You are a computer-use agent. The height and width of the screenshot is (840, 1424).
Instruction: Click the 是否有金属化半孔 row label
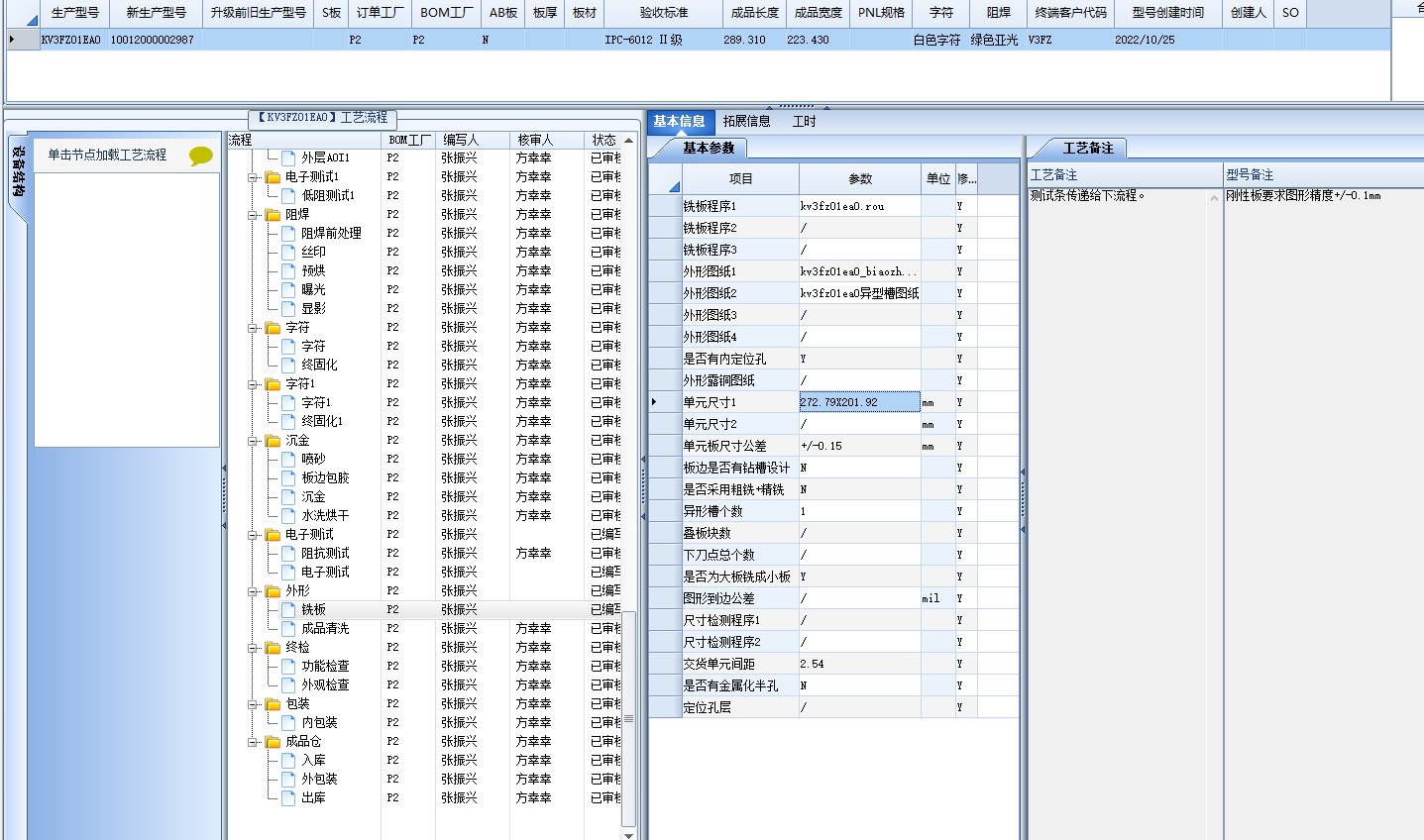pos(740,685)
